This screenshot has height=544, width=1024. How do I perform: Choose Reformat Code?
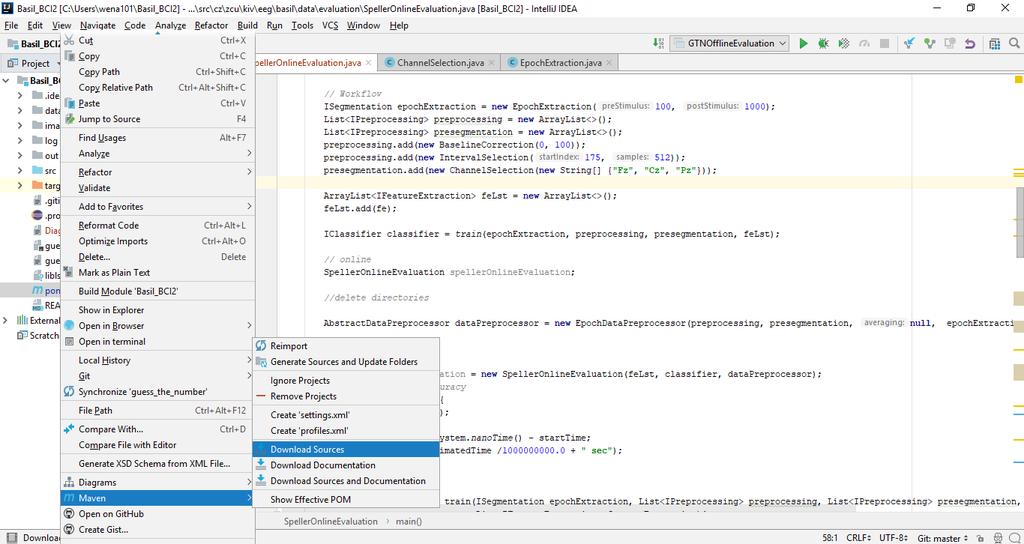point(157,225)
